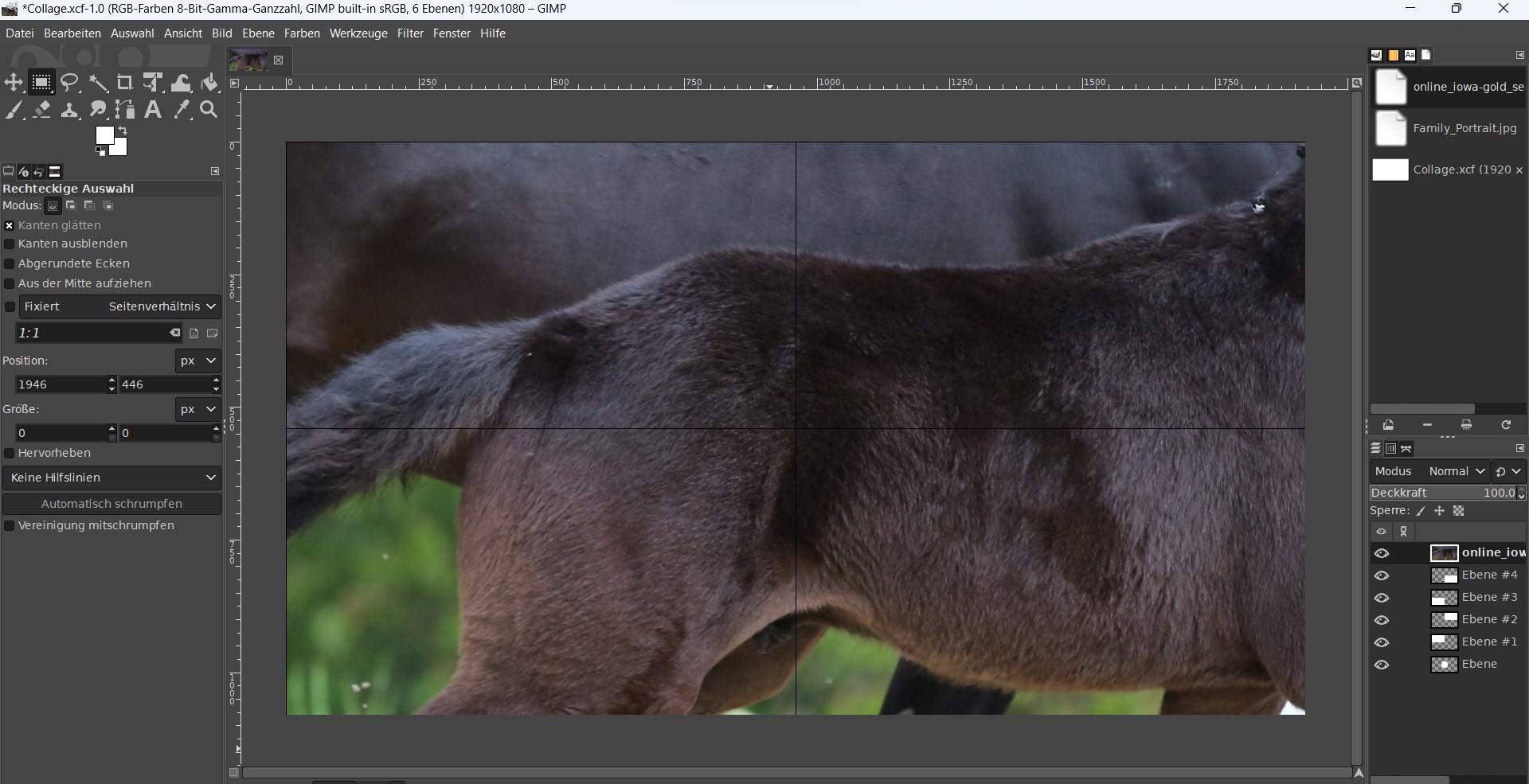Select the Zoom (magnifier) tool
The height and width of the screenshot is (784, 1529).
[207, 111]
